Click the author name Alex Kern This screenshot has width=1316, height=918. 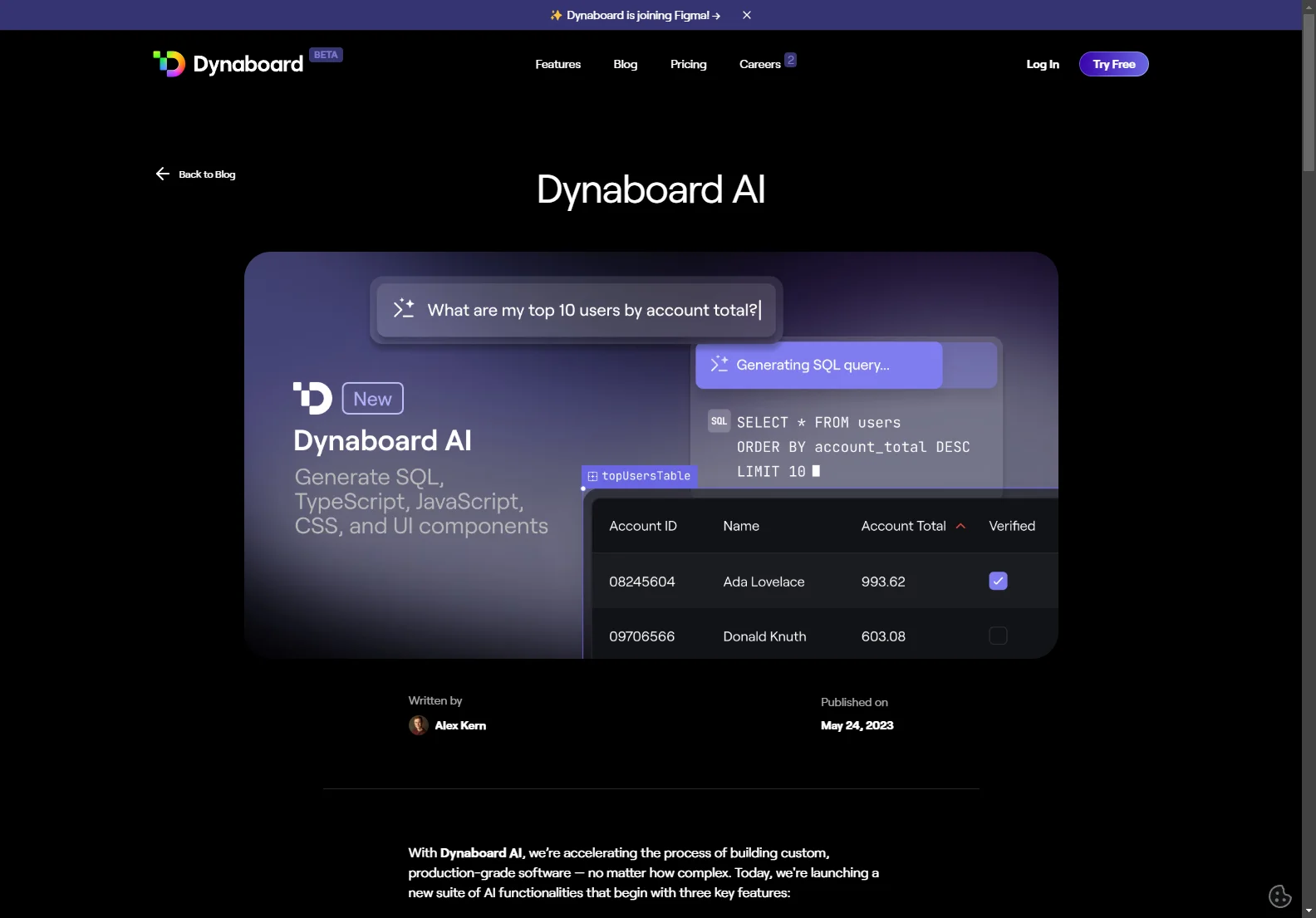(x=460, y=725)
